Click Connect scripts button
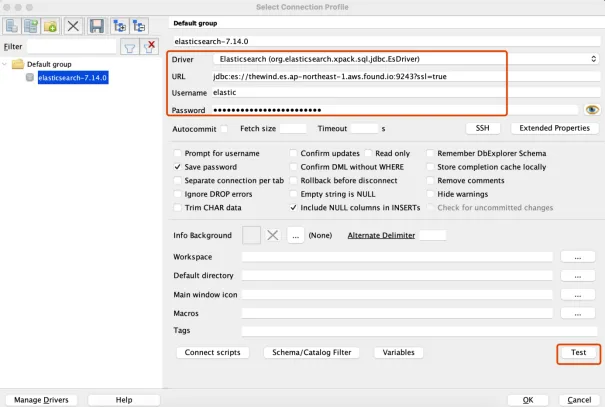This screenshot has height=407, width=605. 213,352
